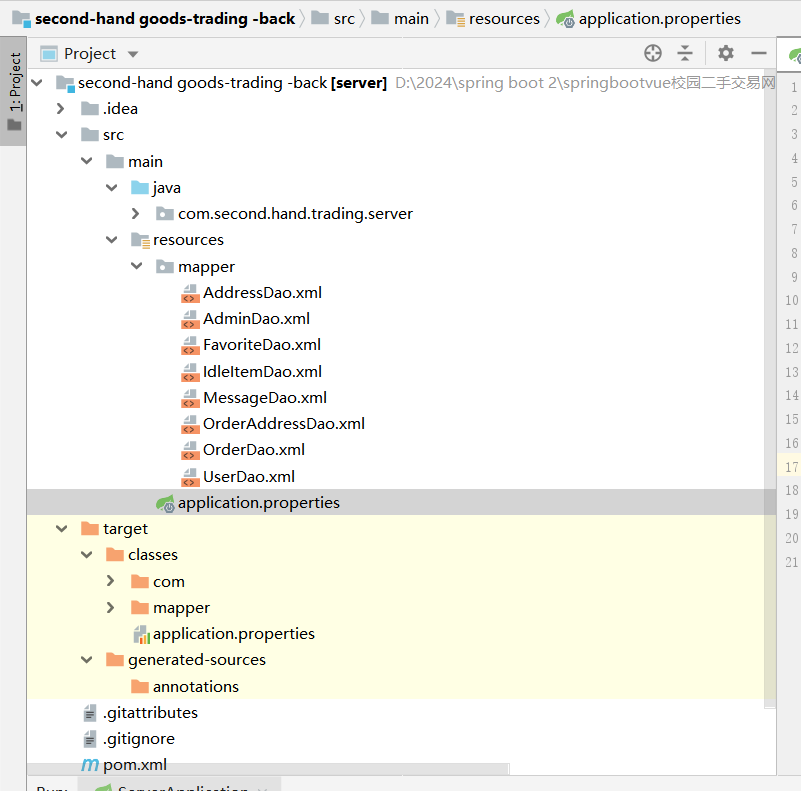The image size is (801, 791).
Task: Collapse the src folder
Action: [x=61, y=135]
